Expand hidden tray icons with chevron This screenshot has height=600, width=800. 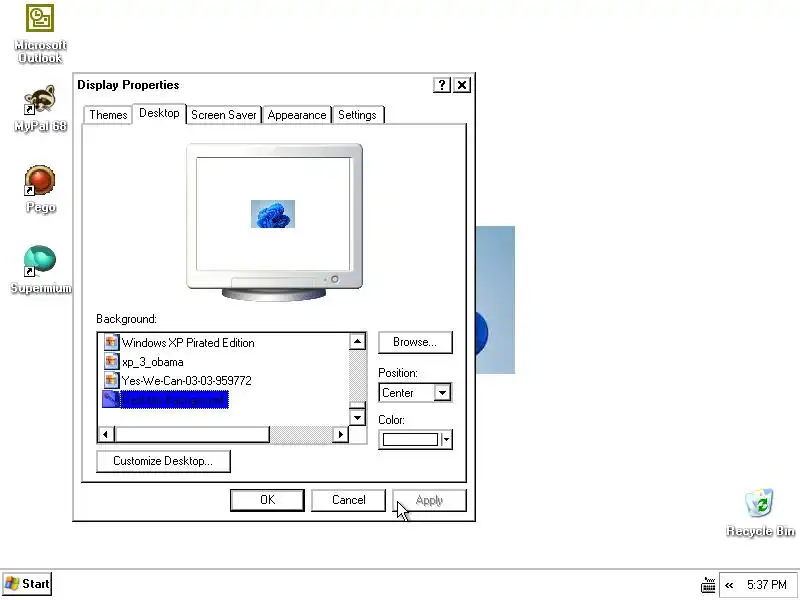pyautogui.click(x=729, y=585)
